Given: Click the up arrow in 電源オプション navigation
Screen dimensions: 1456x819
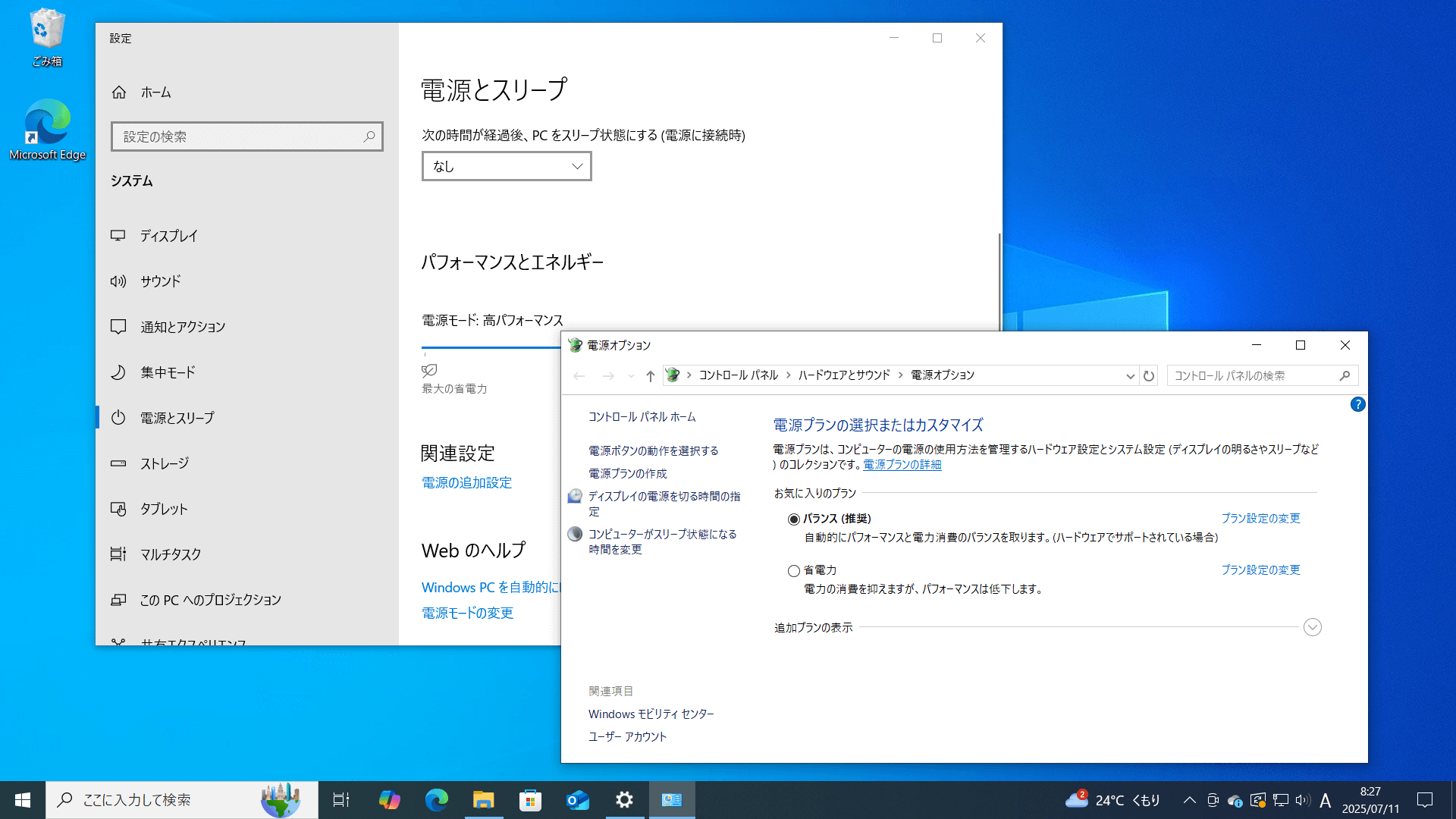Looking at the screenshot, I should 650,376.
